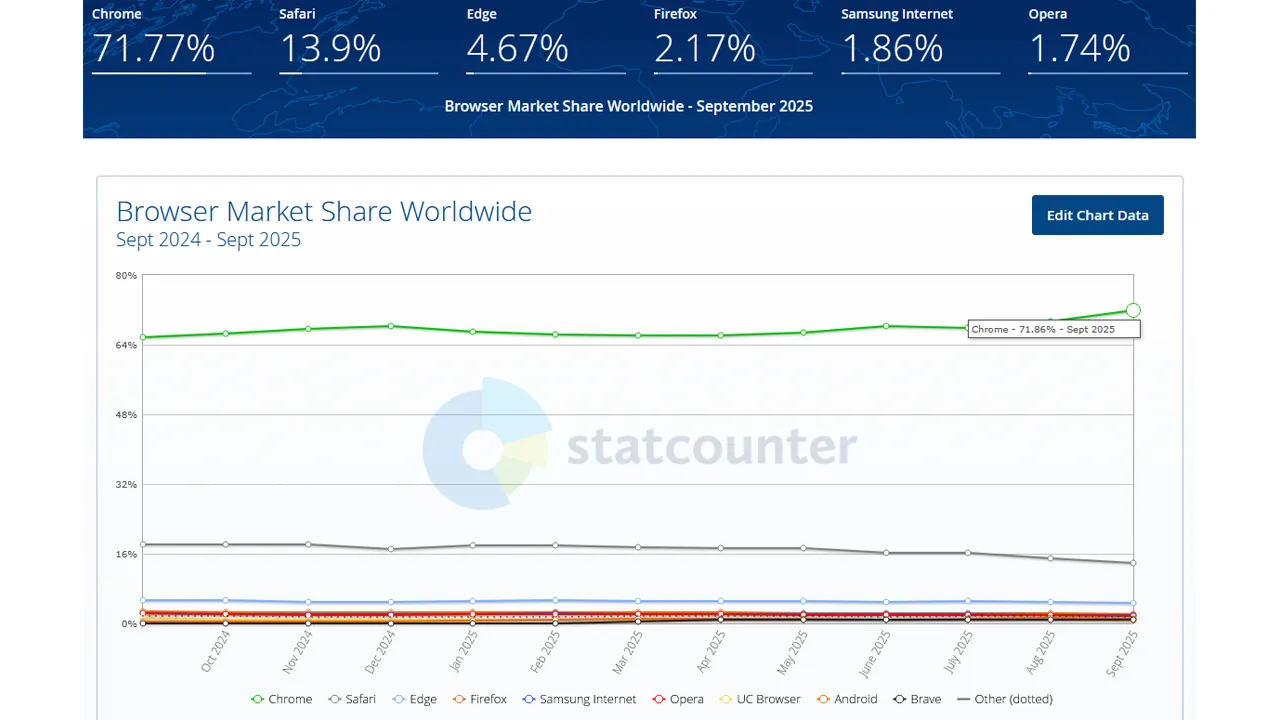Viewport: 1280px width, 720px height.
Task: Click the Firefox legend icon
Action: point(459,699)
